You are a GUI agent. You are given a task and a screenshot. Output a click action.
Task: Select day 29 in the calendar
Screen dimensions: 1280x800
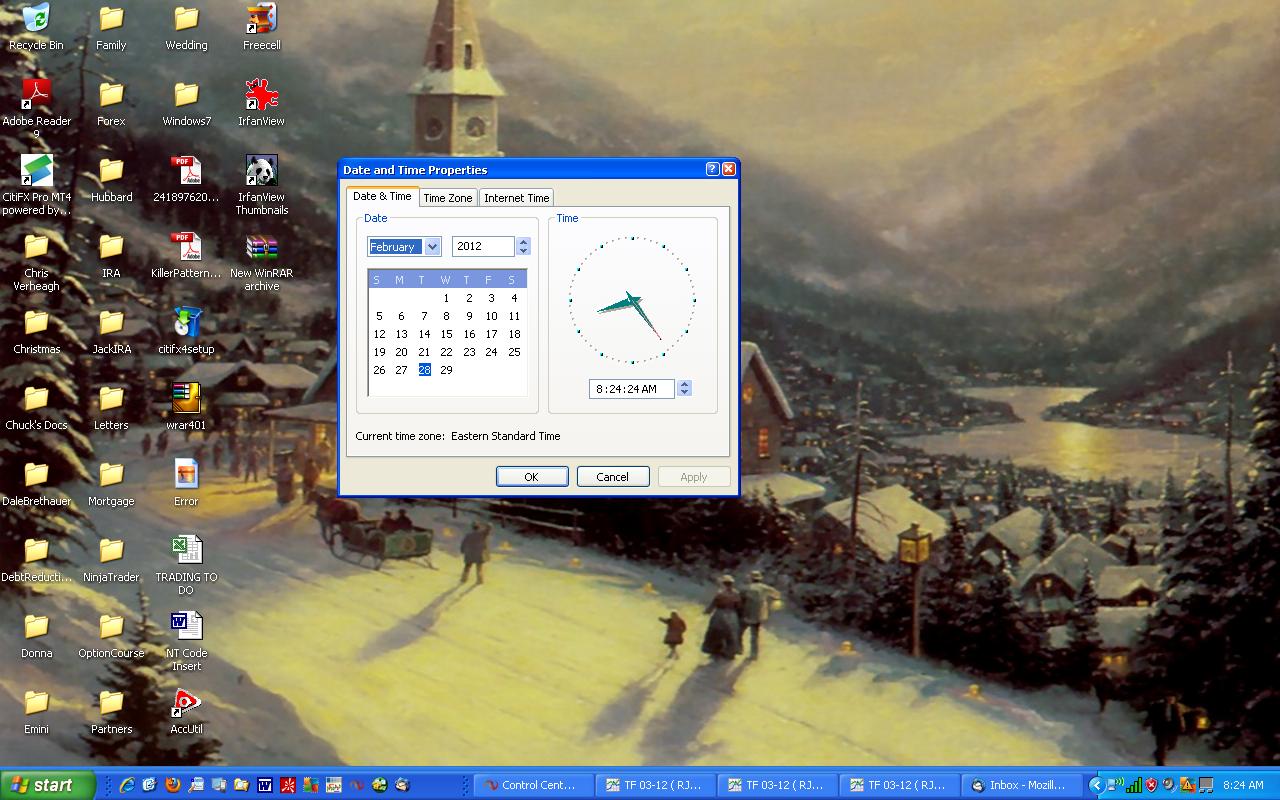(x=446, y=370)
